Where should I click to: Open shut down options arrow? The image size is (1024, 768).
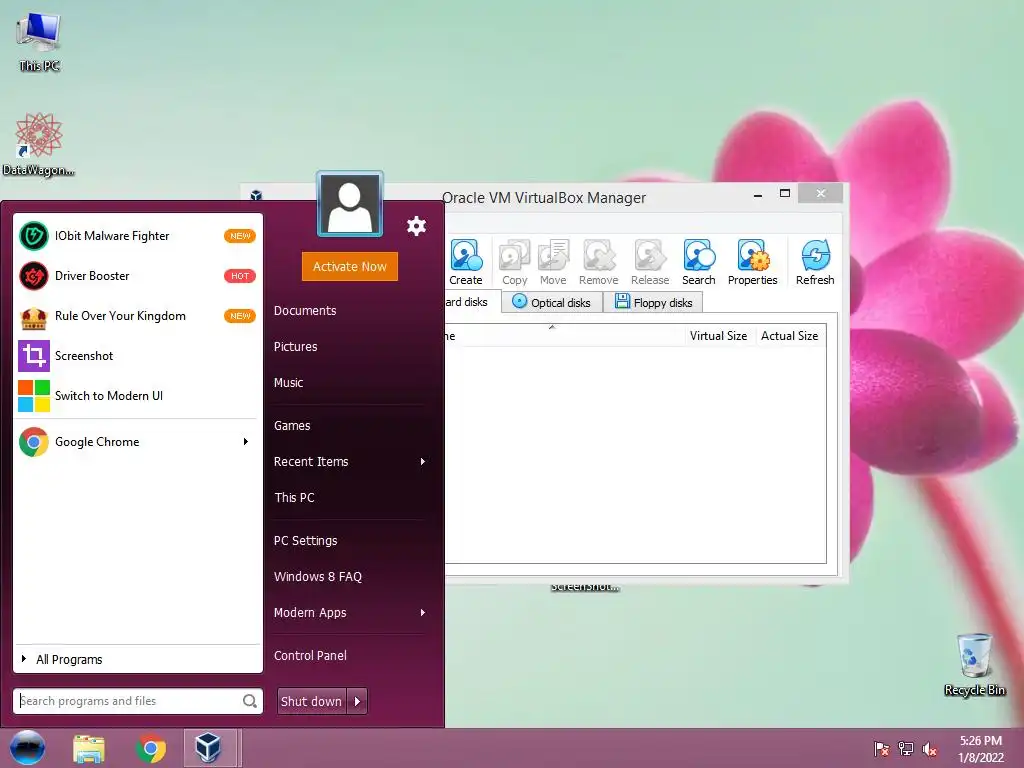[x=357, y=701]
